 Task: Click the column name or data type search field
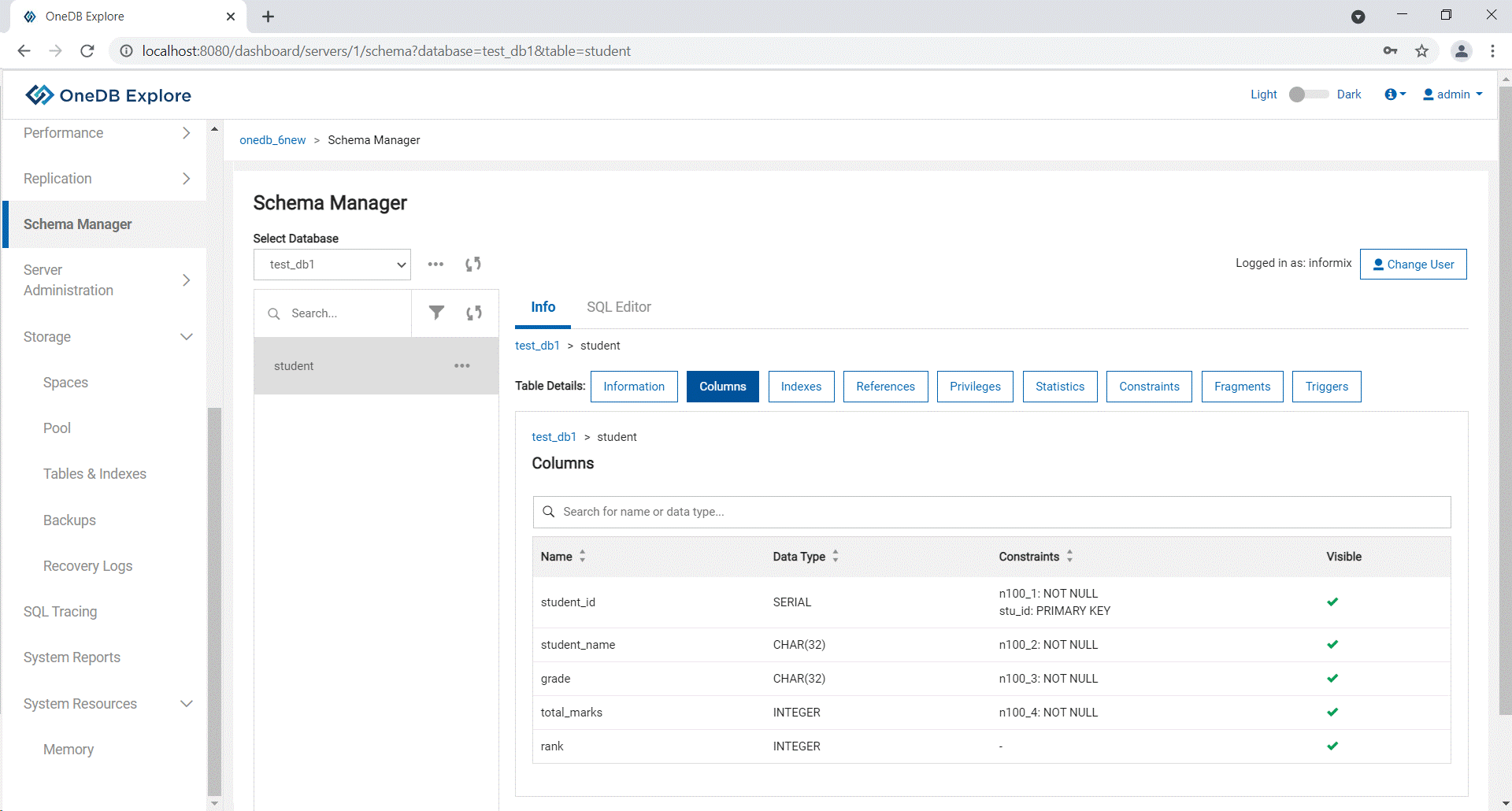(992, 512)
